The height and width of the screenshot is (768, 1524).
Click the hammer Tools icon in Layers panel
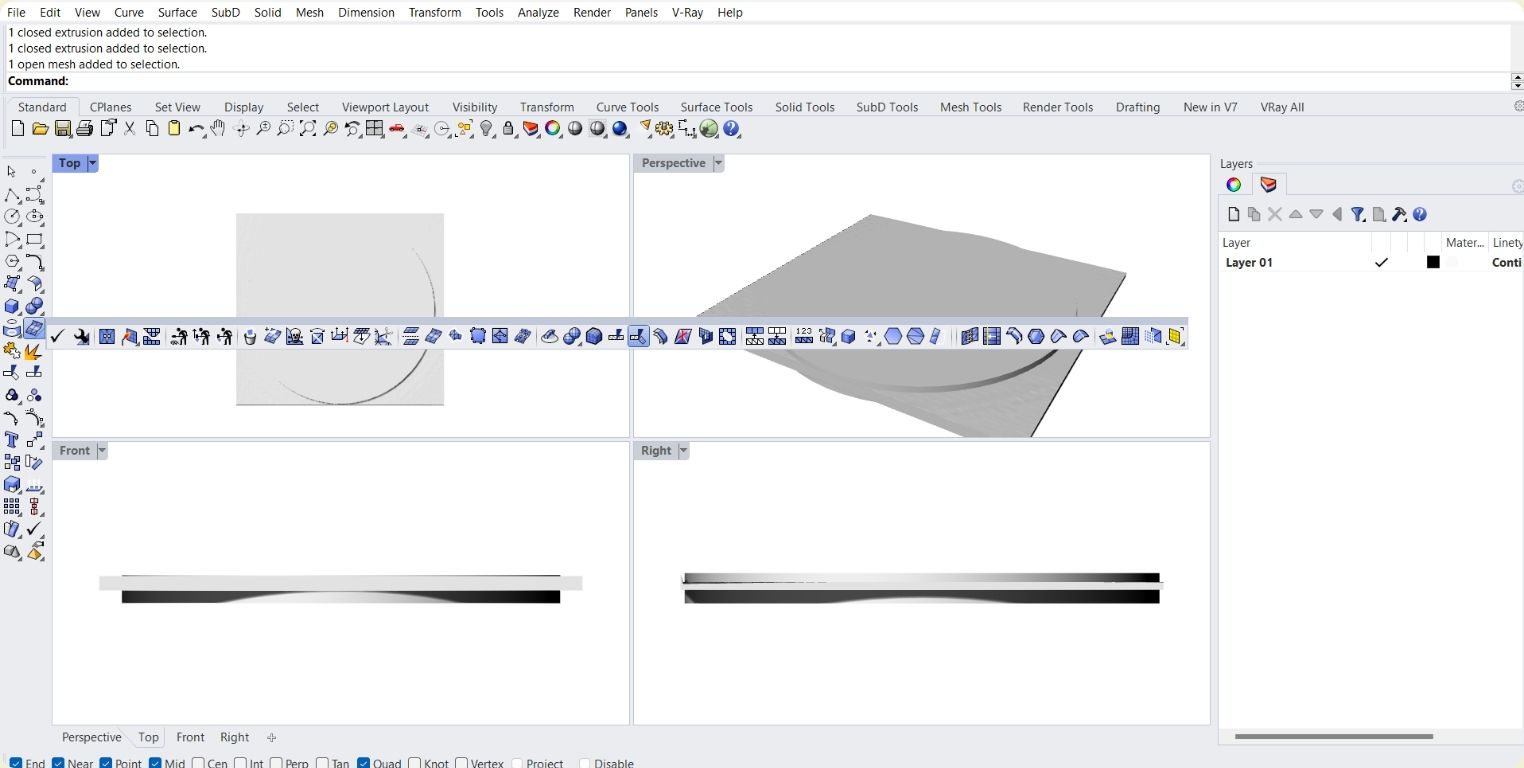pyautogui.click(x=1399, y=214)
